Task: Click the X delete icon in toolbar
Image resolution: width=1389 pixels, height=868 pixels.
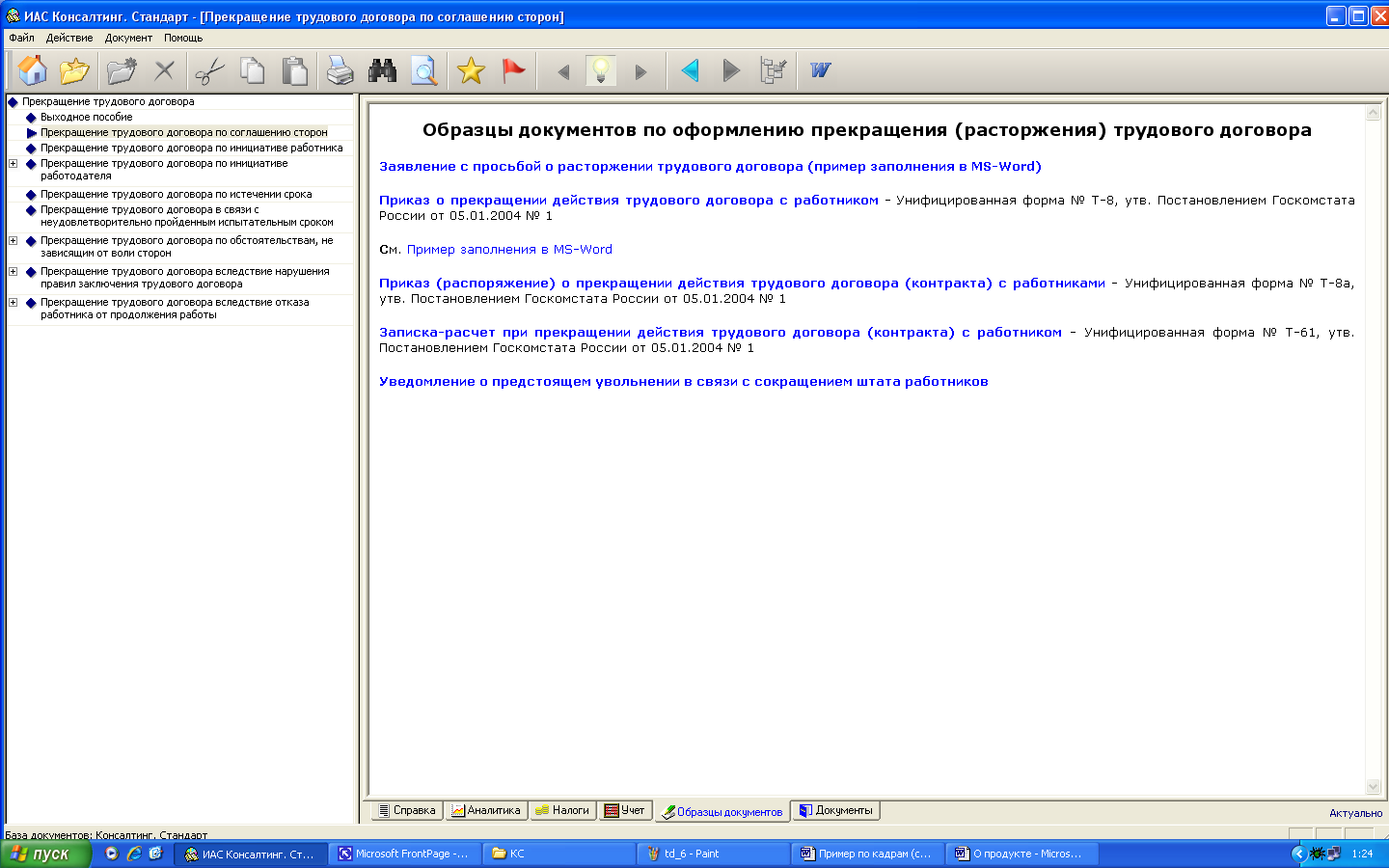Action: tap(165, 70)
